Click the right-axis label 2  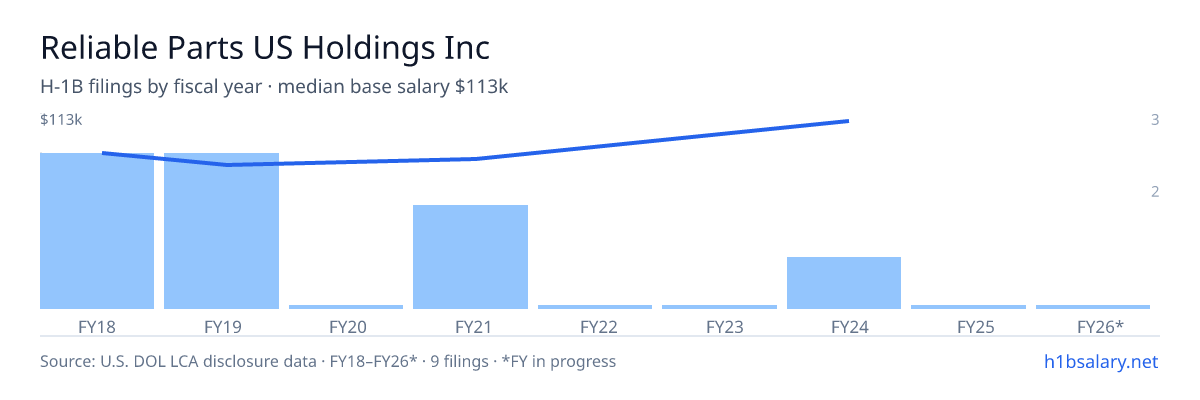[1155, 191]
